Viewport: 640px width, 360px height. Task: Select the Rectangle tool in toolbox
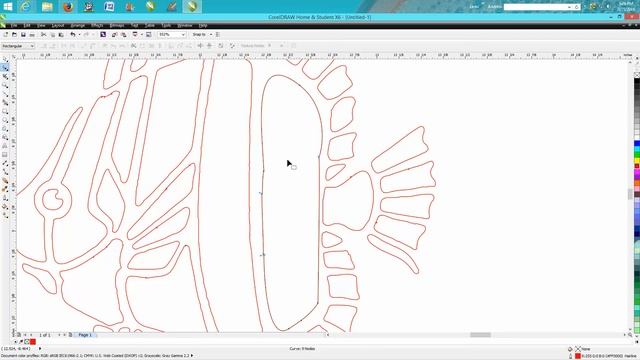coord(5,111)
